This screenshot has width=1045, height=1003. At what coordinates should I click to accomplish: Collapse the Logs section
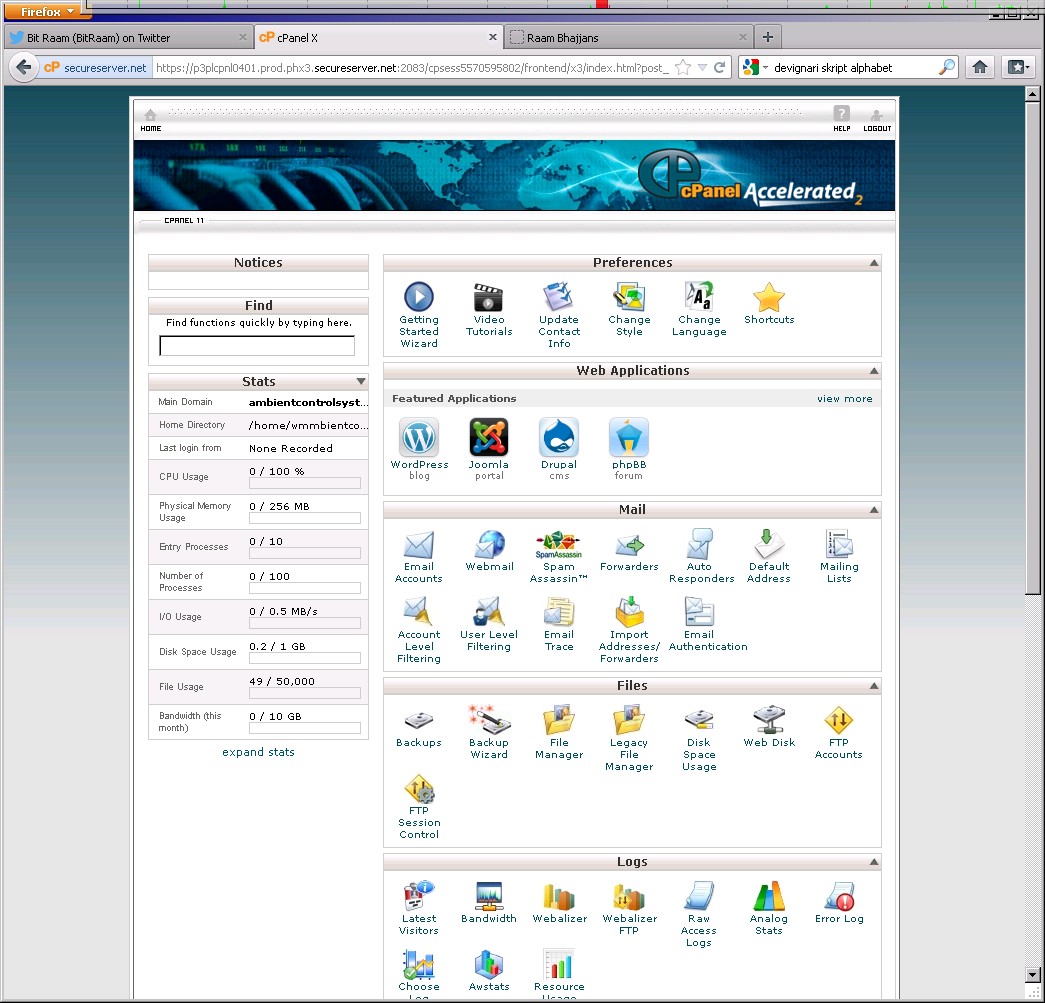click(x=874, y=862)
